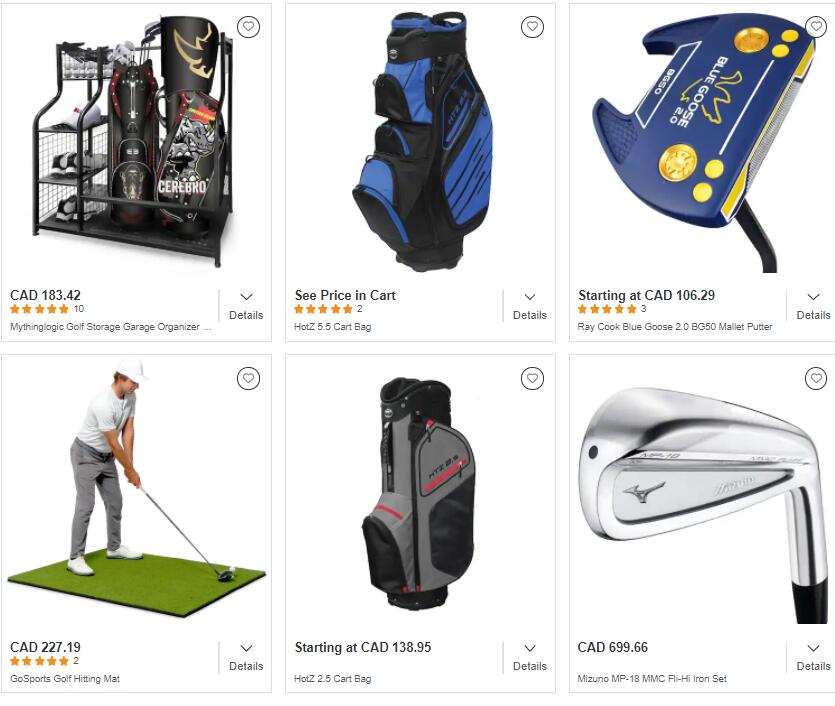Viewport: 835px width, 706px height.
Task: View the blue HotZ 5.5 cart bag image
Action: point(422,141)
